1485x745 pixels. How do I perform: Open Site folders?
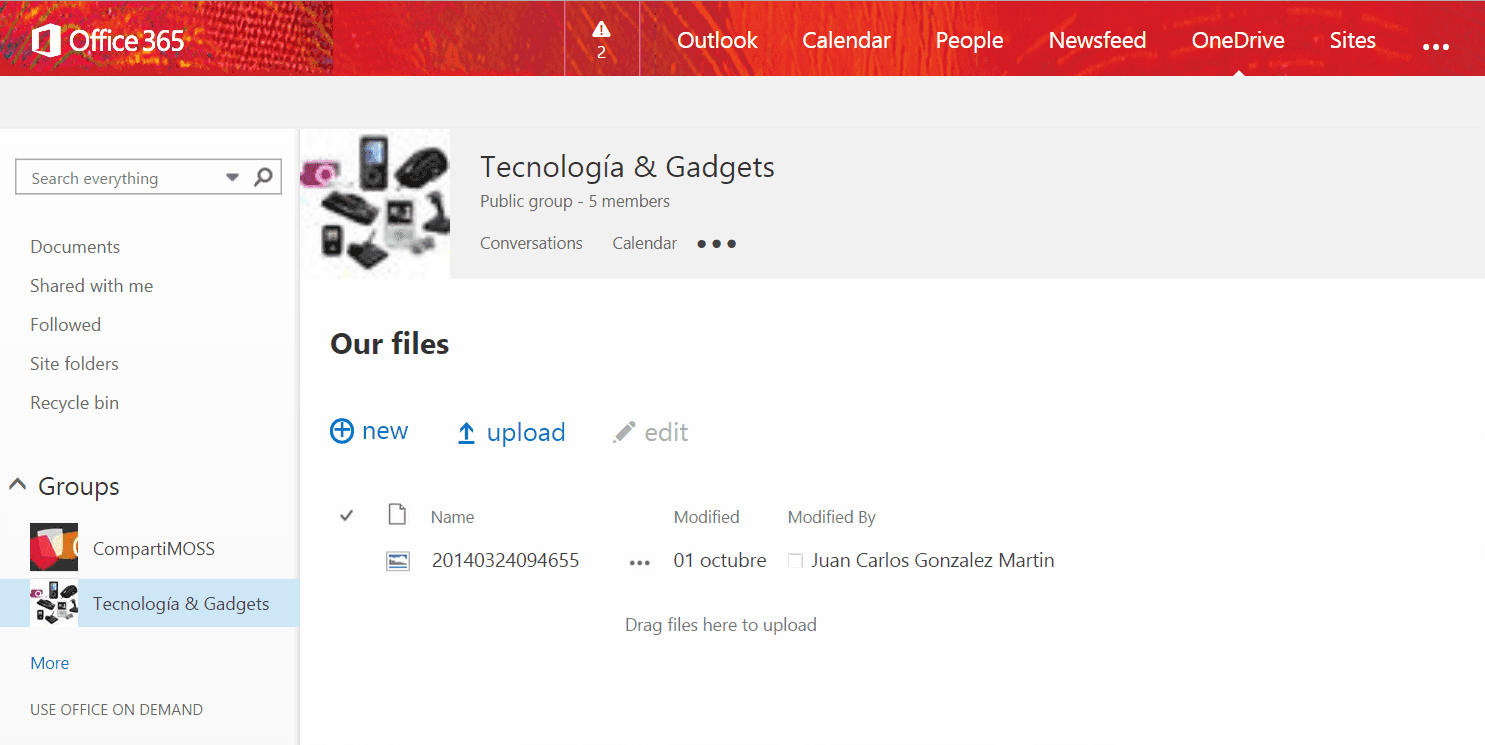[x=74, y=364]
